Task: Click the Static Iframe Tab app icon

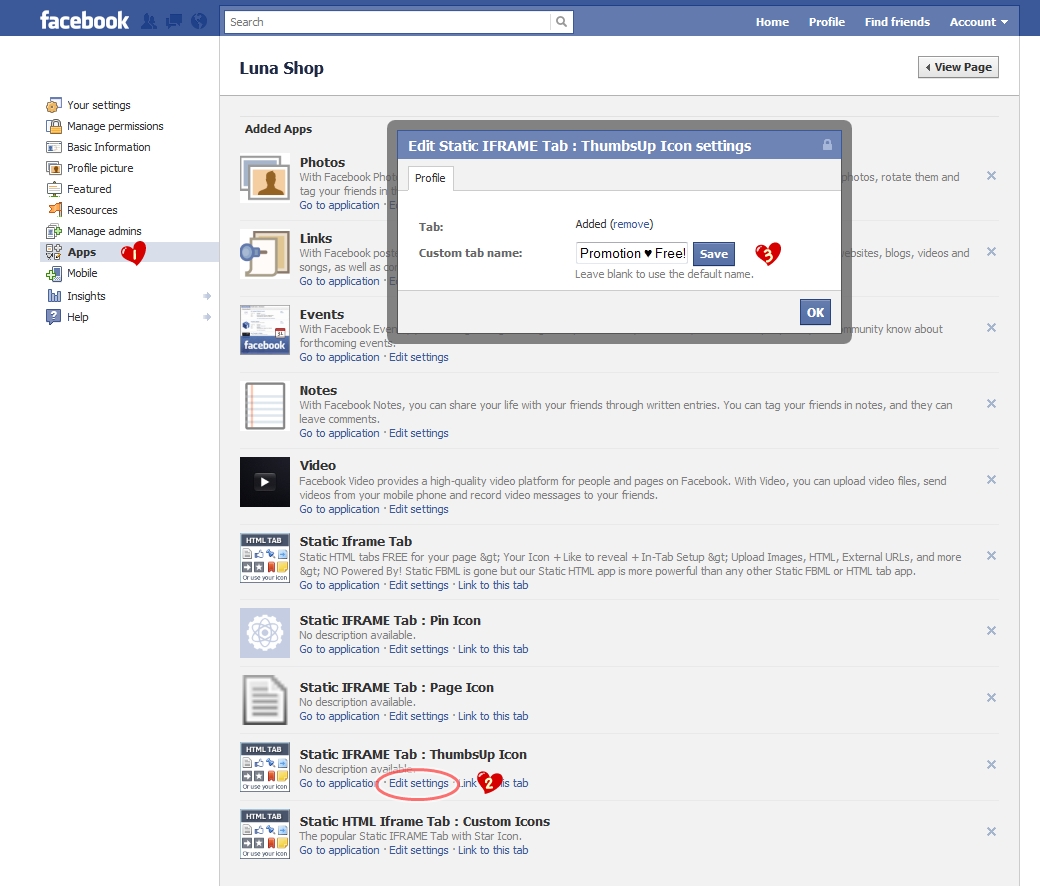Action: [265, 558]
